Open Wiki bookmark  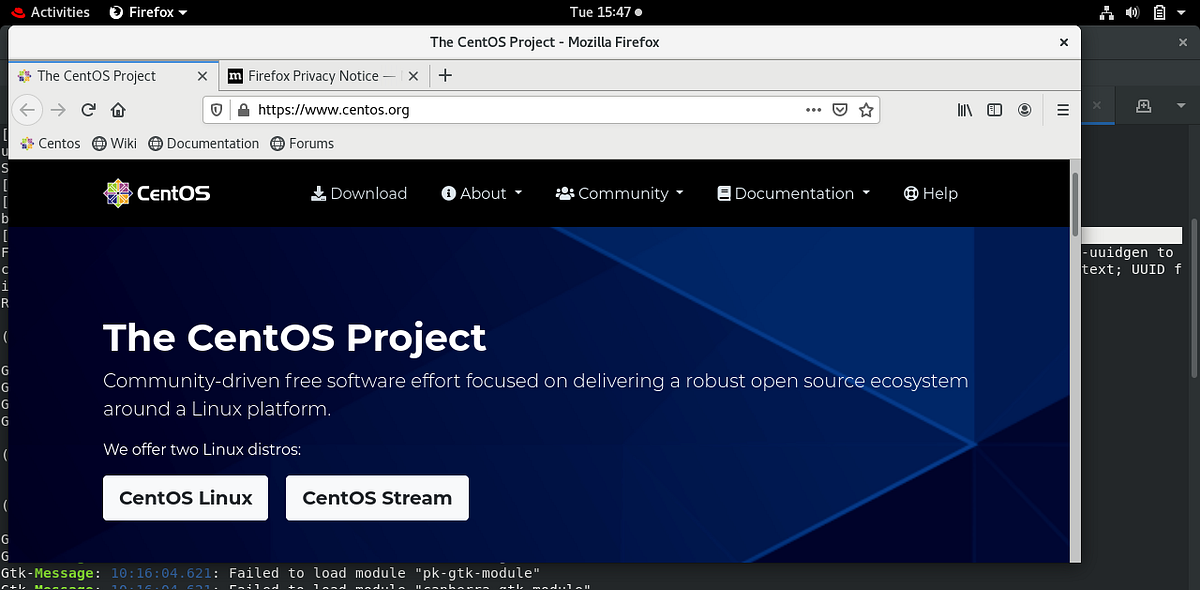click(x=114, y=143)
